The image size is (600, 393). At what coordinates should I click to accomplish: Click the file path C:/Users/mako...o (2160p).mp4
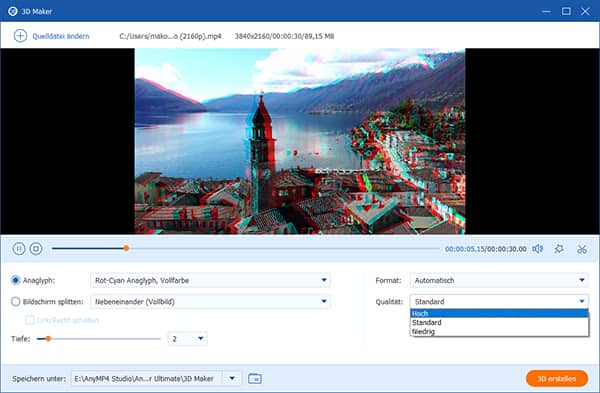coord(170,36)
